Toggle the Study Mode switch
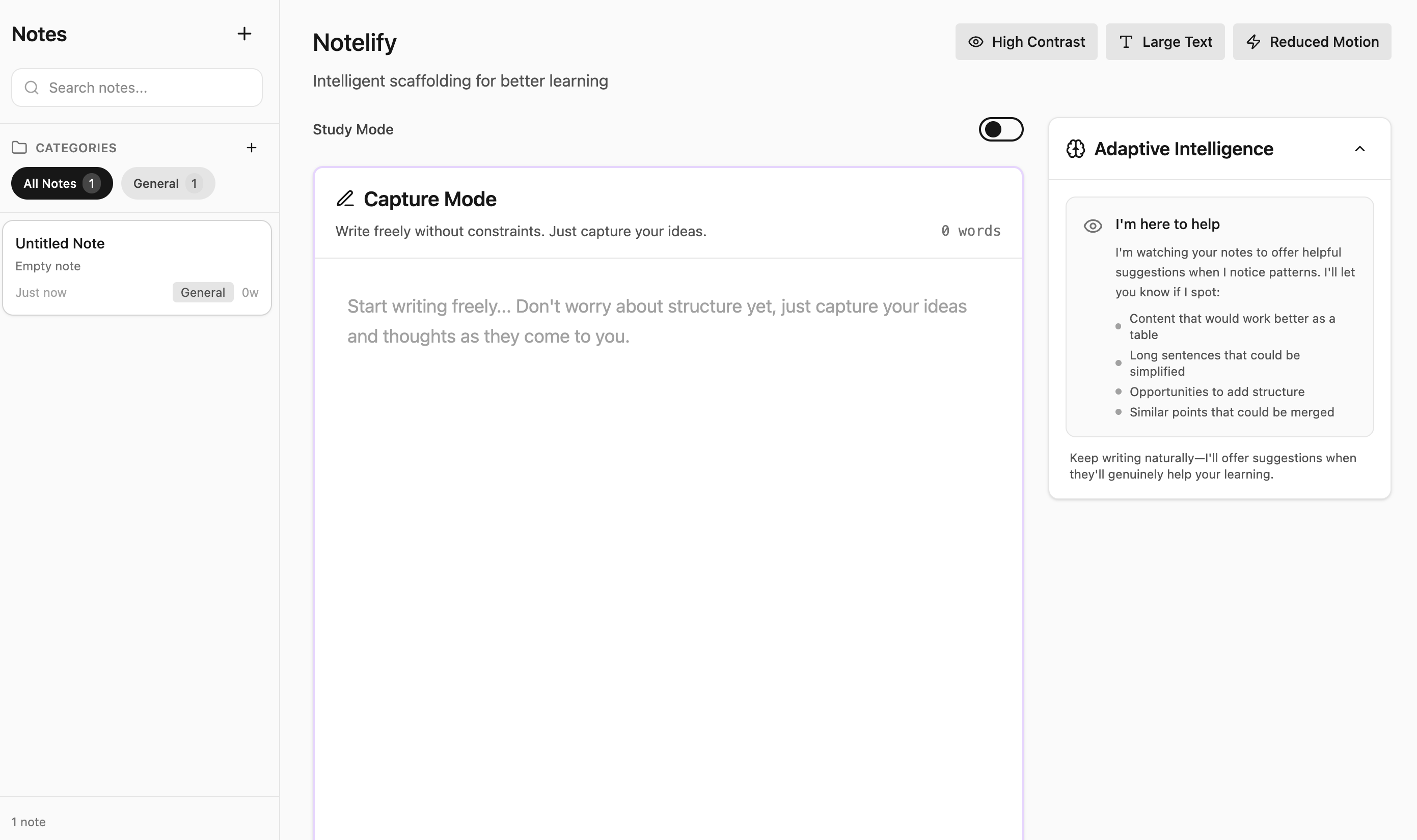 coord(1001,129)
